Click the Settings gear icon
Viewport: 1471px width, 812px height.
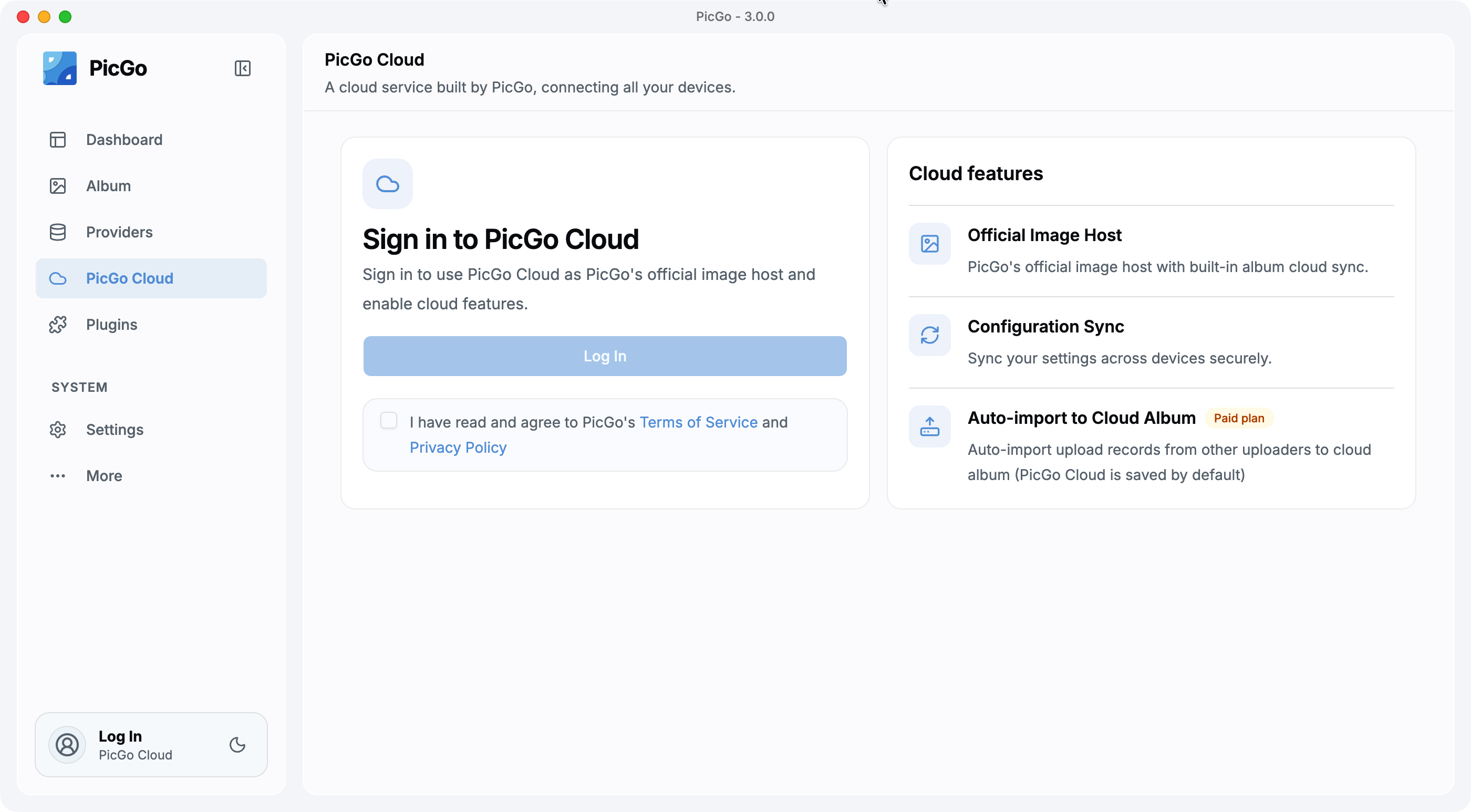[58, 430]
